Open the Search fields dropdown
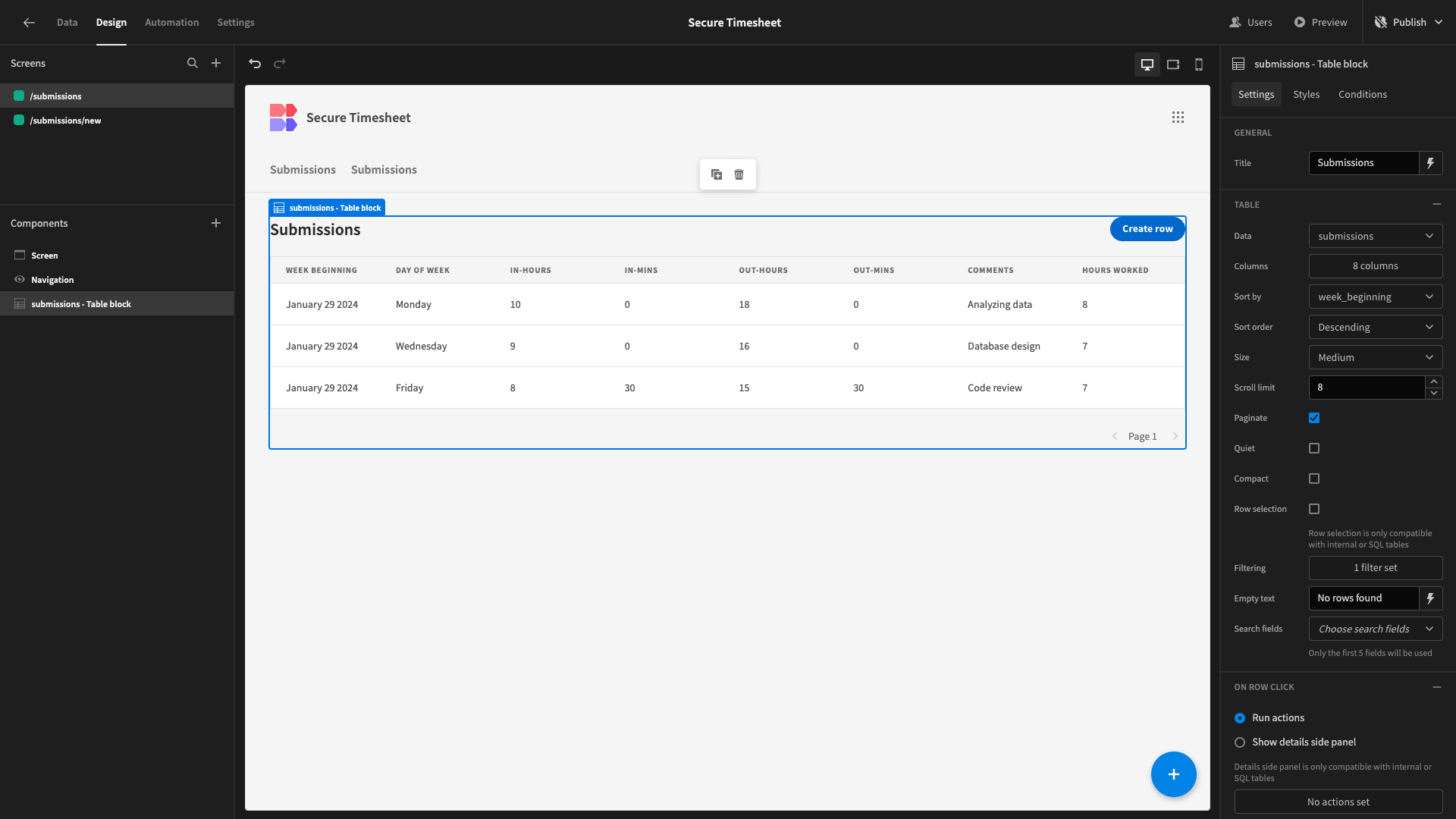1456x819 pixels. 1376,629
